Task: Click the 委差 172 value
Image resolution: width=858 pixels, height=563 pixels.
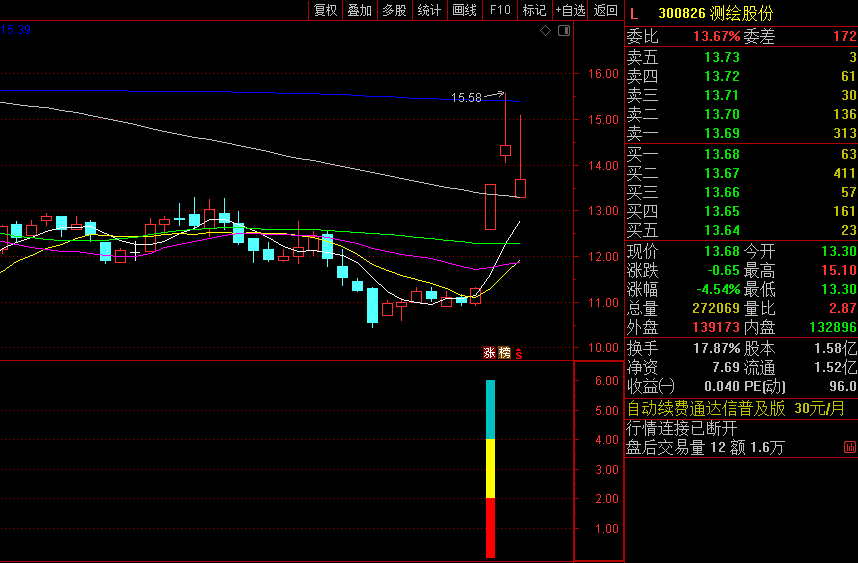Action: (x=845, y=37)
